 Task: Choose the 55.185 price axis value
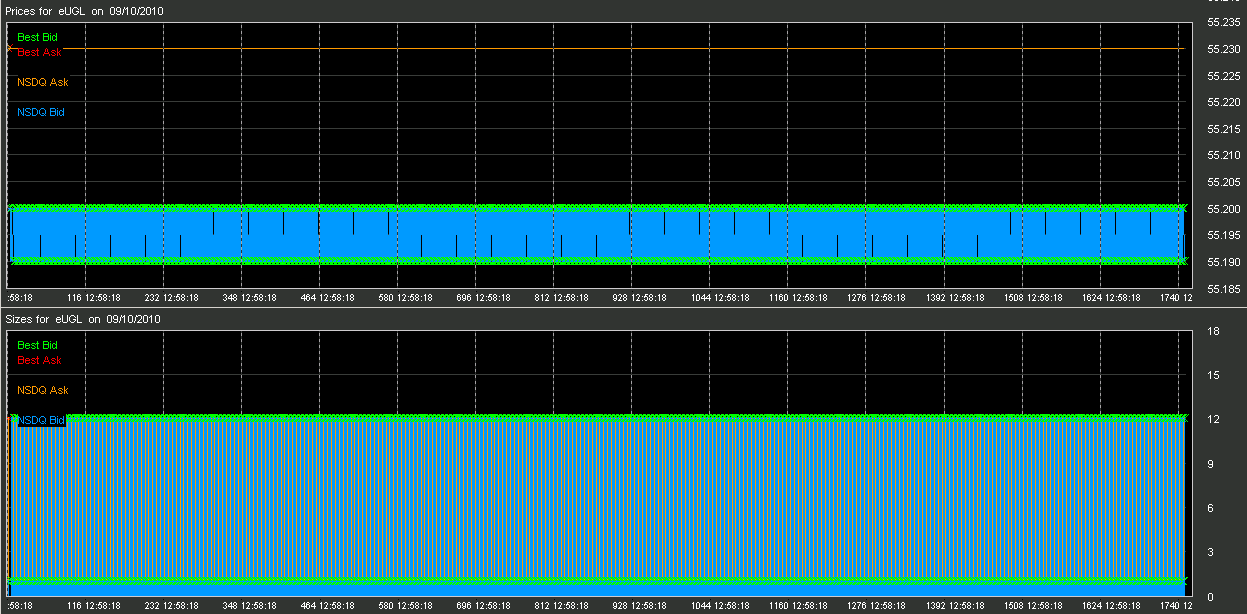point(1224,288)
